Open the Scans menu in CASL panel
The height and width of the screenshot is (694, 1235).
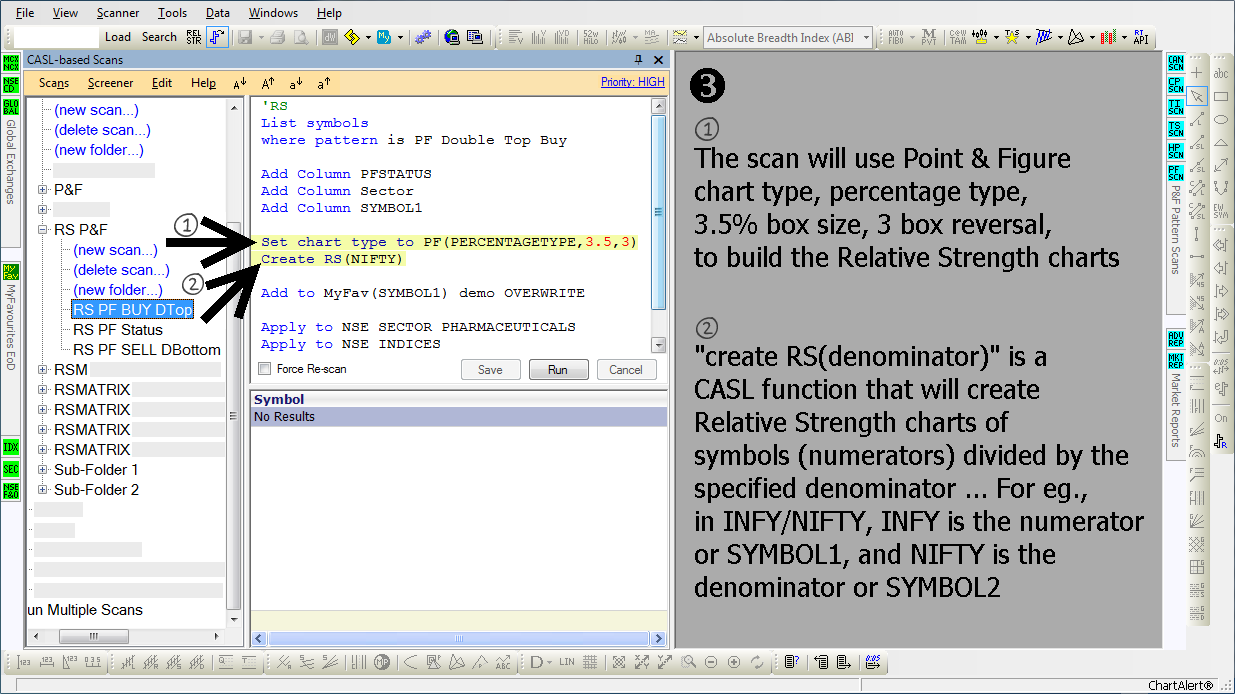point(54,84)
